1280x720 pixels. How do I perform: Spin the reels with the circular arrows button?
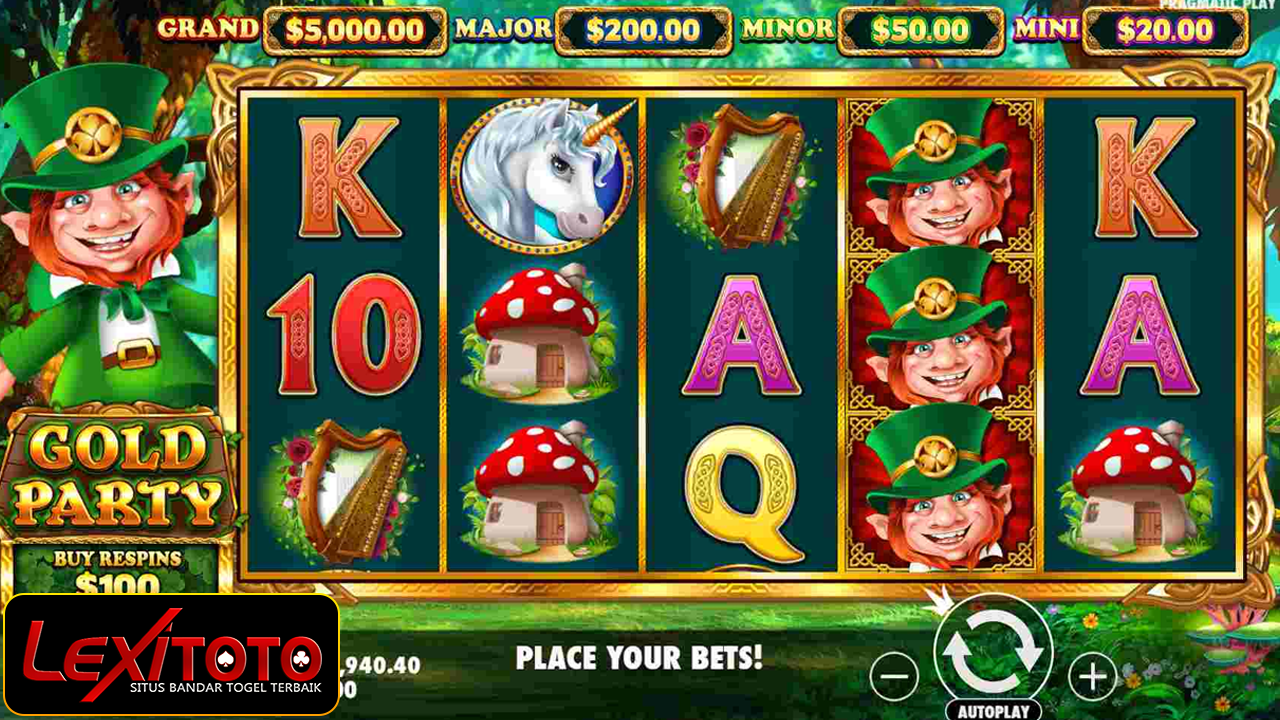(x=993, y=651)
